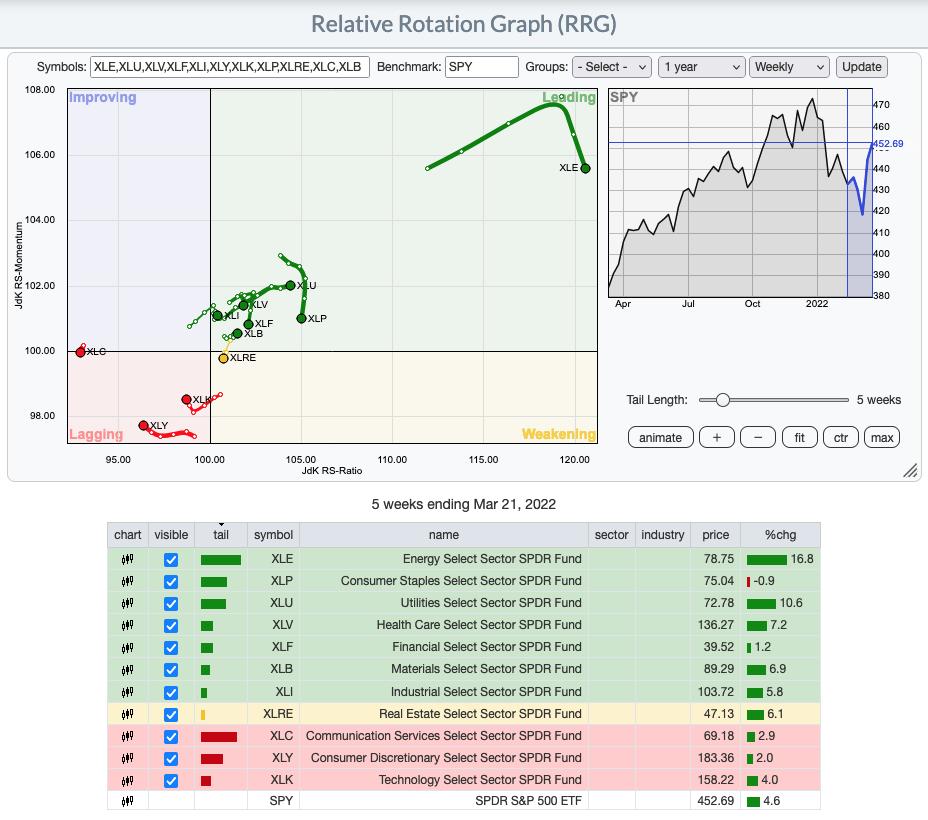
Task: Click the max button
Action: point(882,438)
